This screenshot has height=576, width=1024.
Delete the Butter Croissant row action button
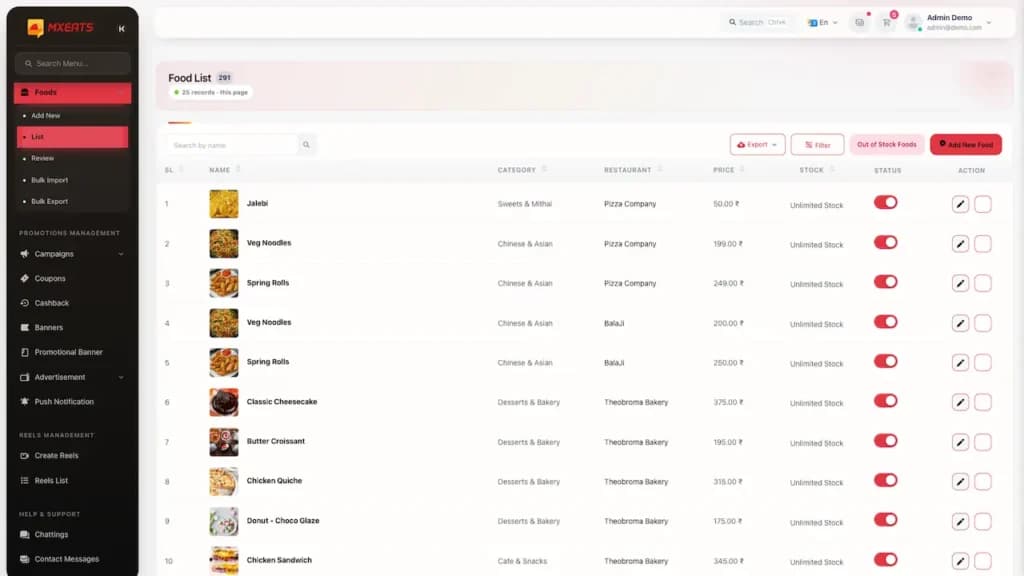click(x=983, y=443)
